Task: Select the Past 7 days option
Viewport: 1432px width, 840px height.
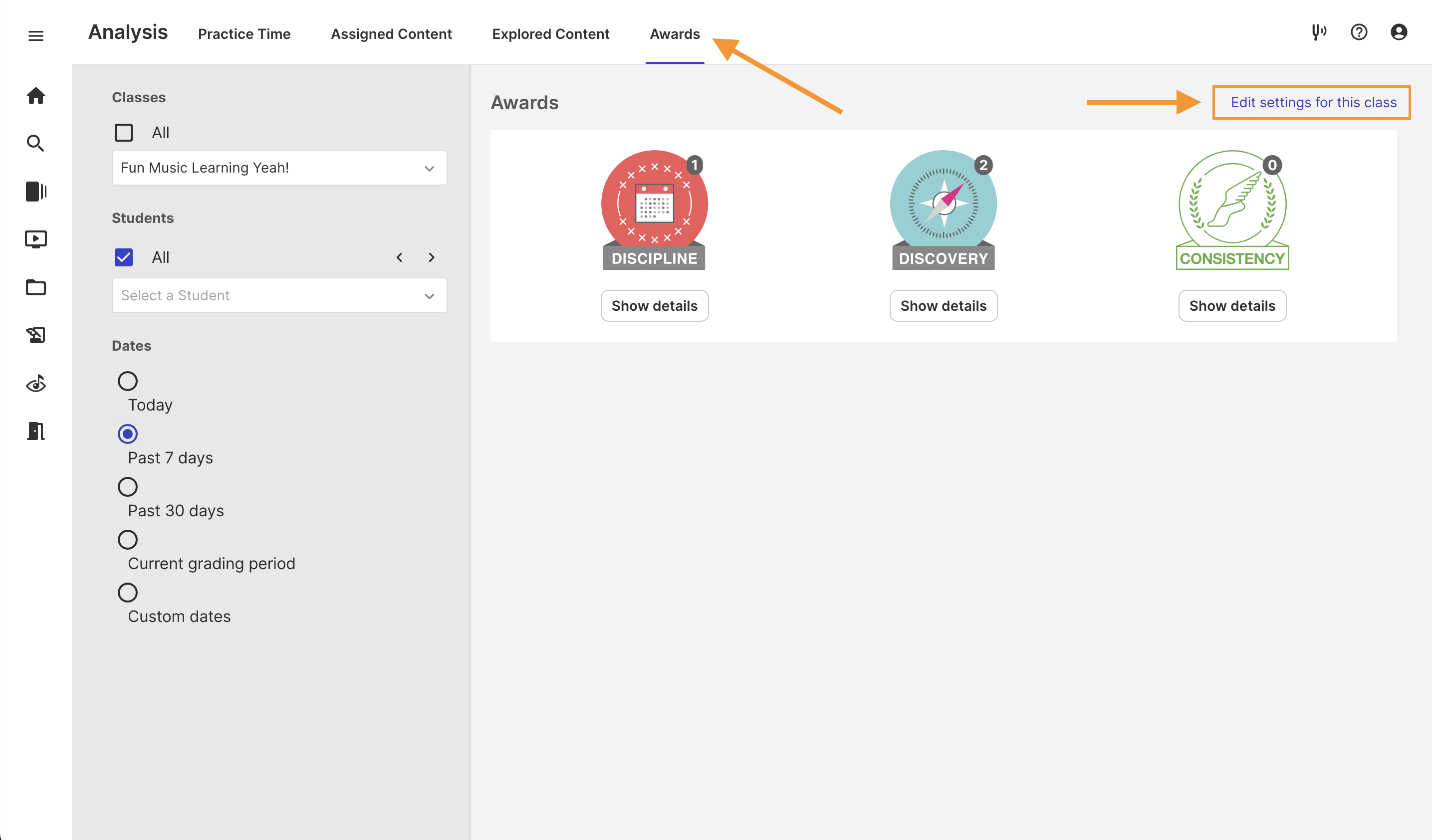Action: pos(127,433)
